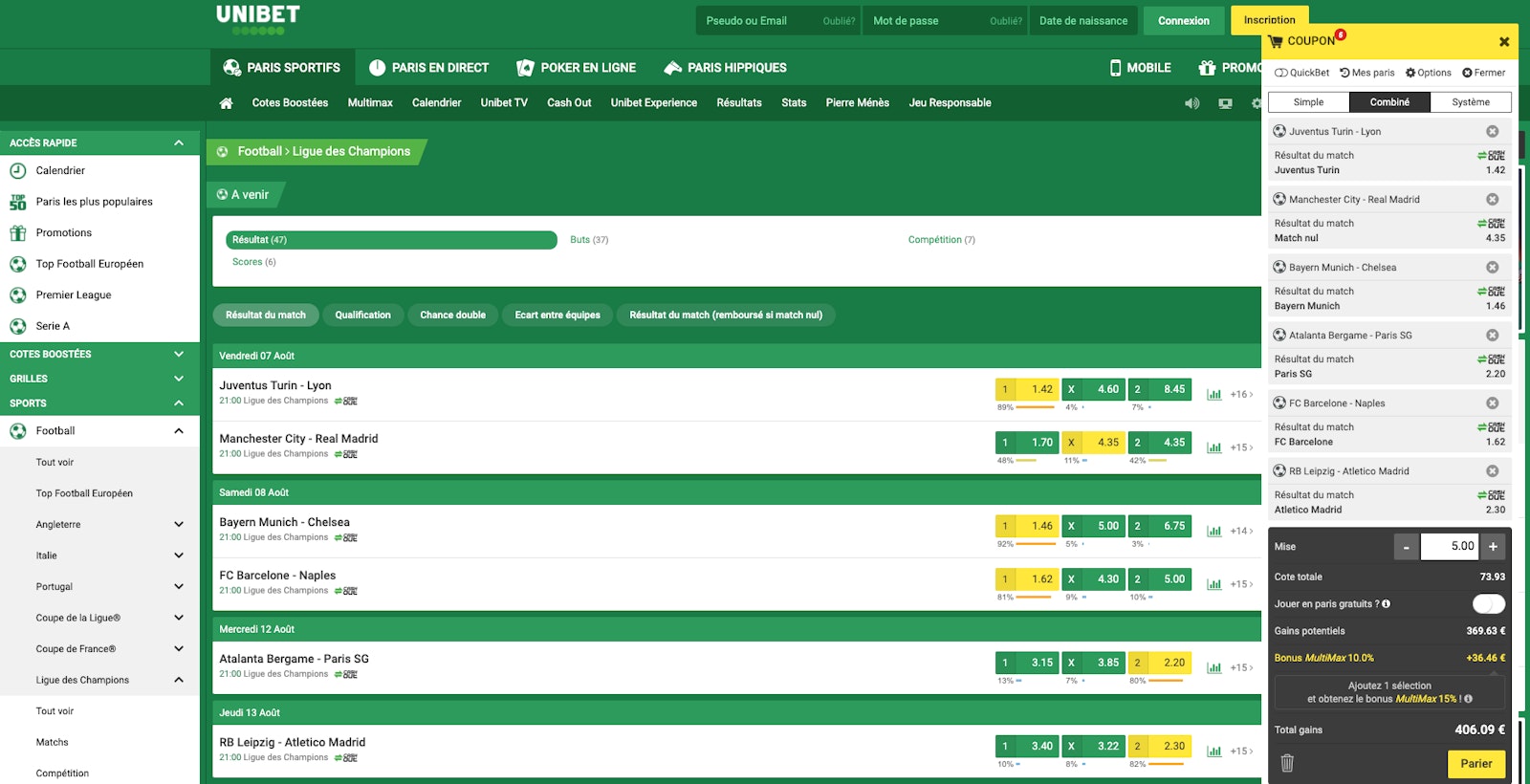The image size is (1530, 784).
Task: Expand the Grilles section
Action: 179,379
